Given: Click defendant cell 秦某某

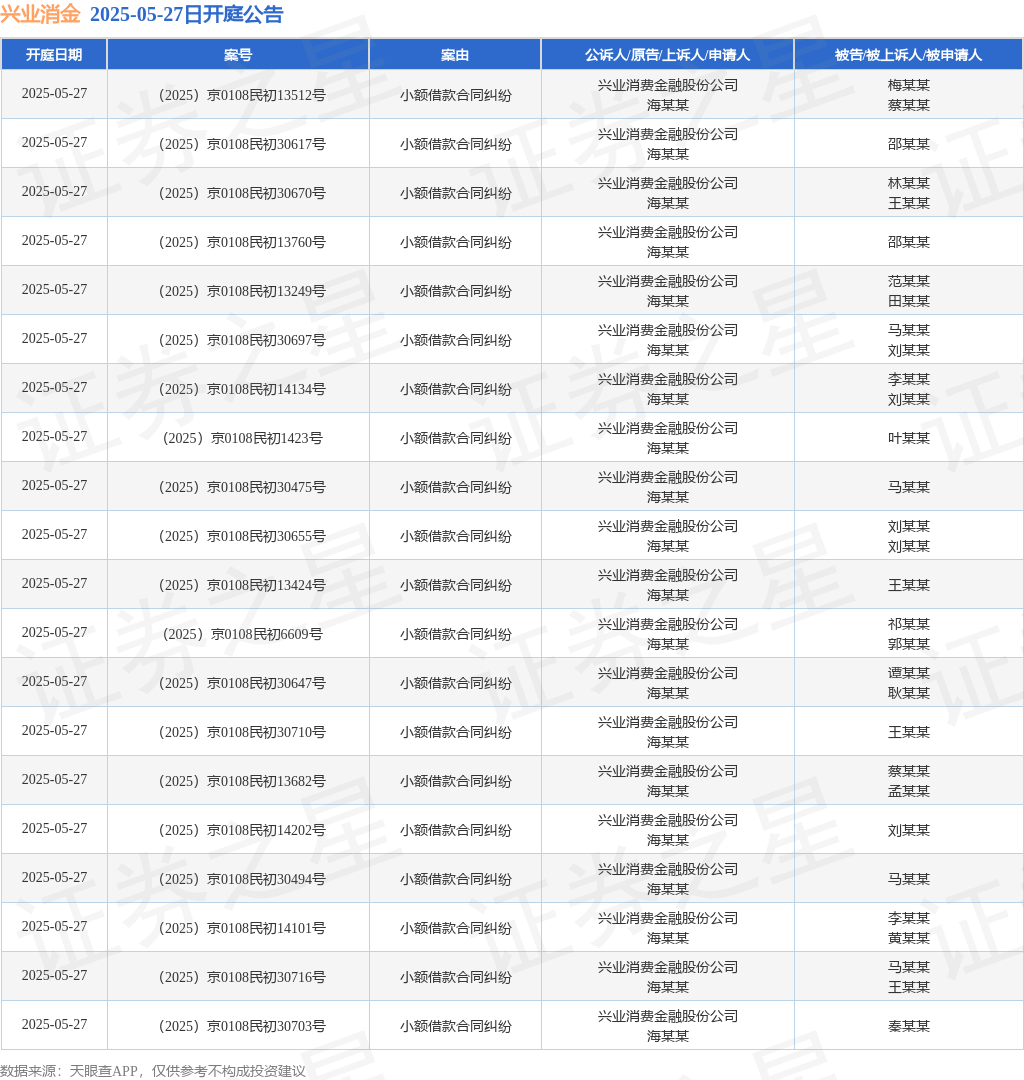Looking at the screenshot, I should point(908,1025).
